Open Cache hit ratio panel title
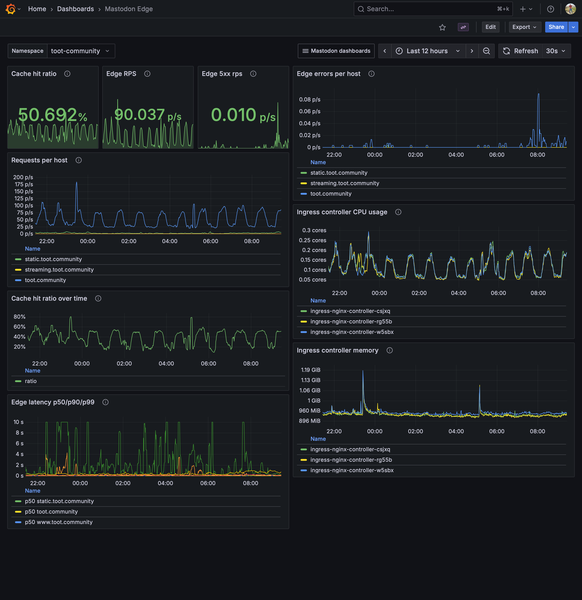This screenshot has width=582, height=600. pyautogui.click(x=34, y=74)
